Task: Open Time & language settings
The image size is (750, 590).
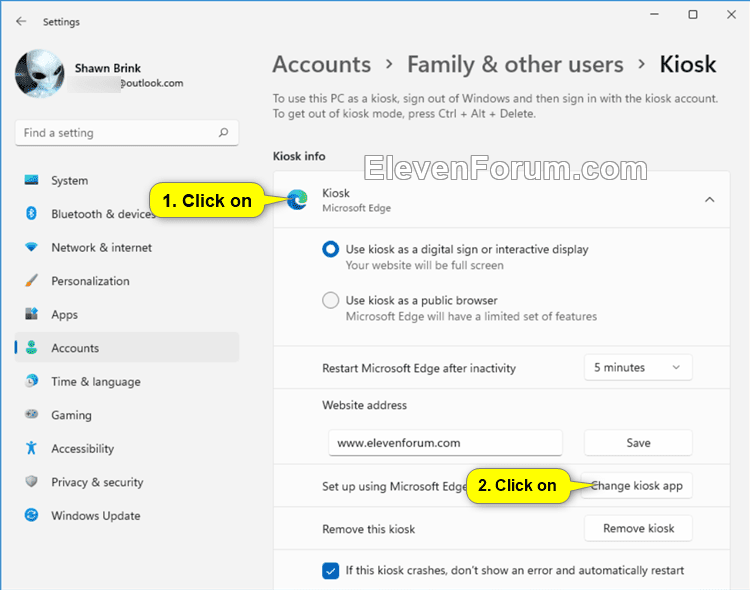Action: tap(127, 381)
